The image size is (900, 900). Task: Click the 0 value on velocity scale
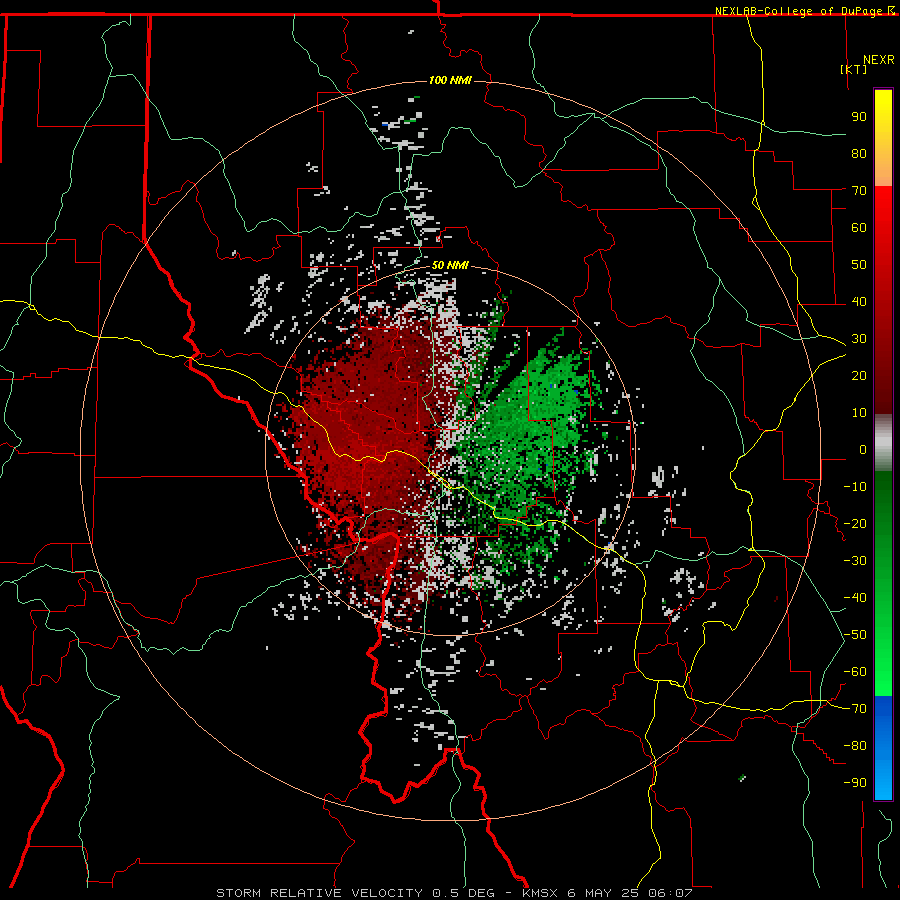point(863,449)
